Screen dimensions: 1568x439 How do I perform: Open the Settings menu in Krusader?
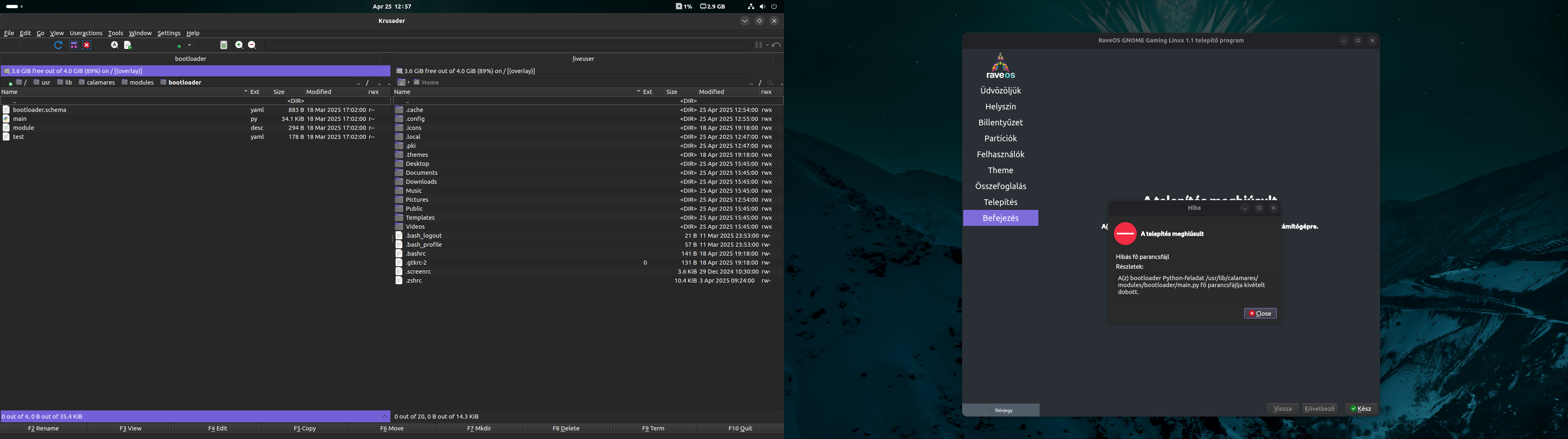(169, 33)
